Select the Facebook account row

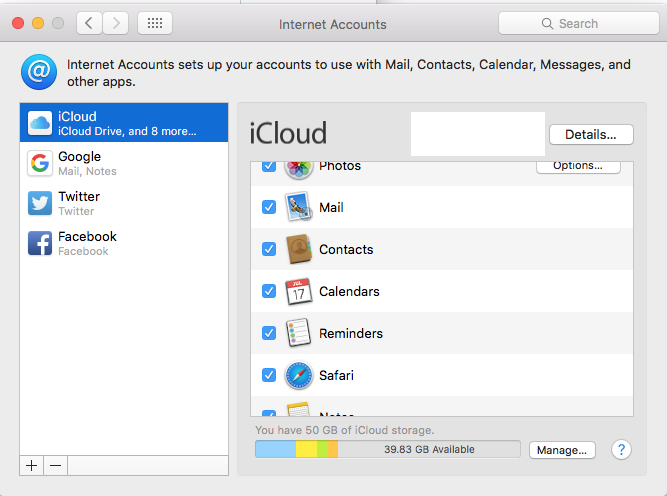point(124,243)
